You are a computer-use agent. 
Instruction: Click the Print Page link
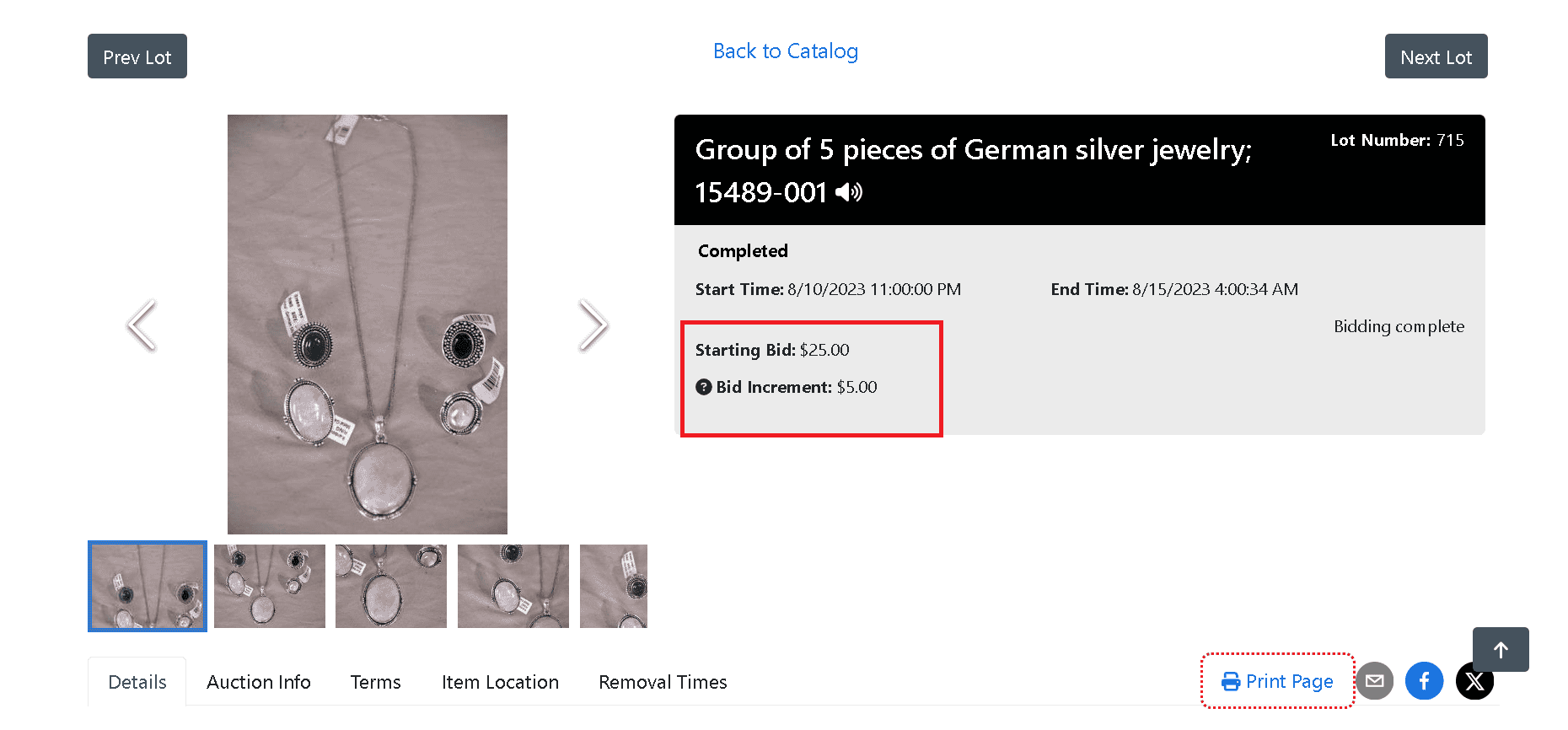(x=1289, y=680)
